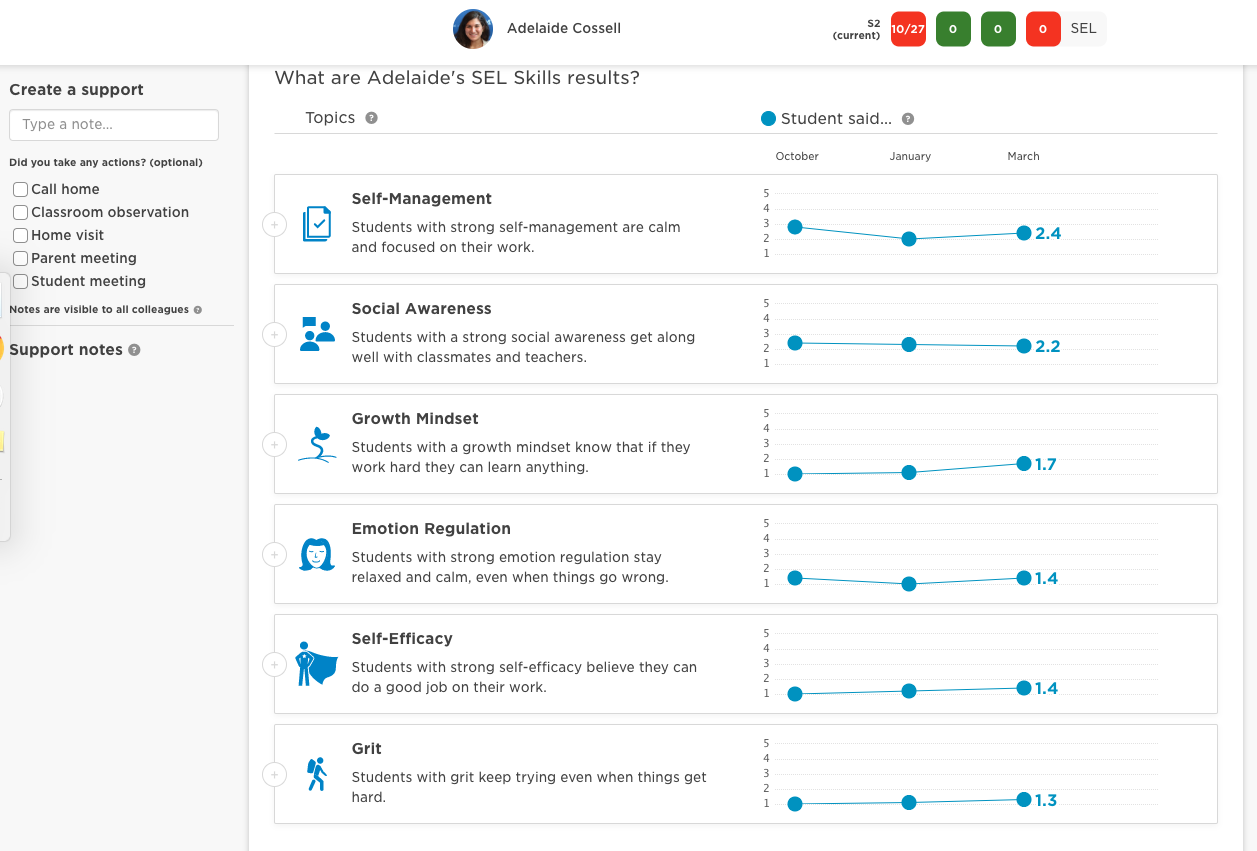
Task: Click the Self-Management score 2.4
Action: (x=1048, y=234)
